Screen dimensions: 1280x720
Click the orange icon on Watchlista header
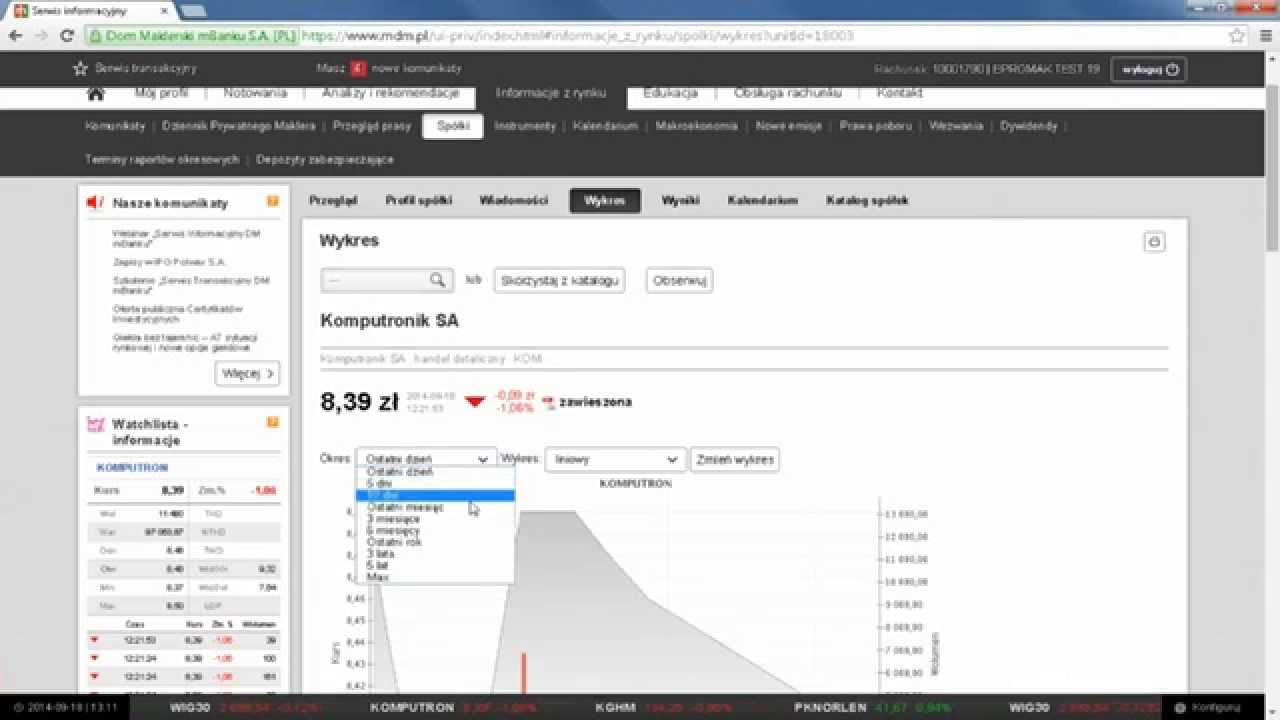(x=273, y=422)
